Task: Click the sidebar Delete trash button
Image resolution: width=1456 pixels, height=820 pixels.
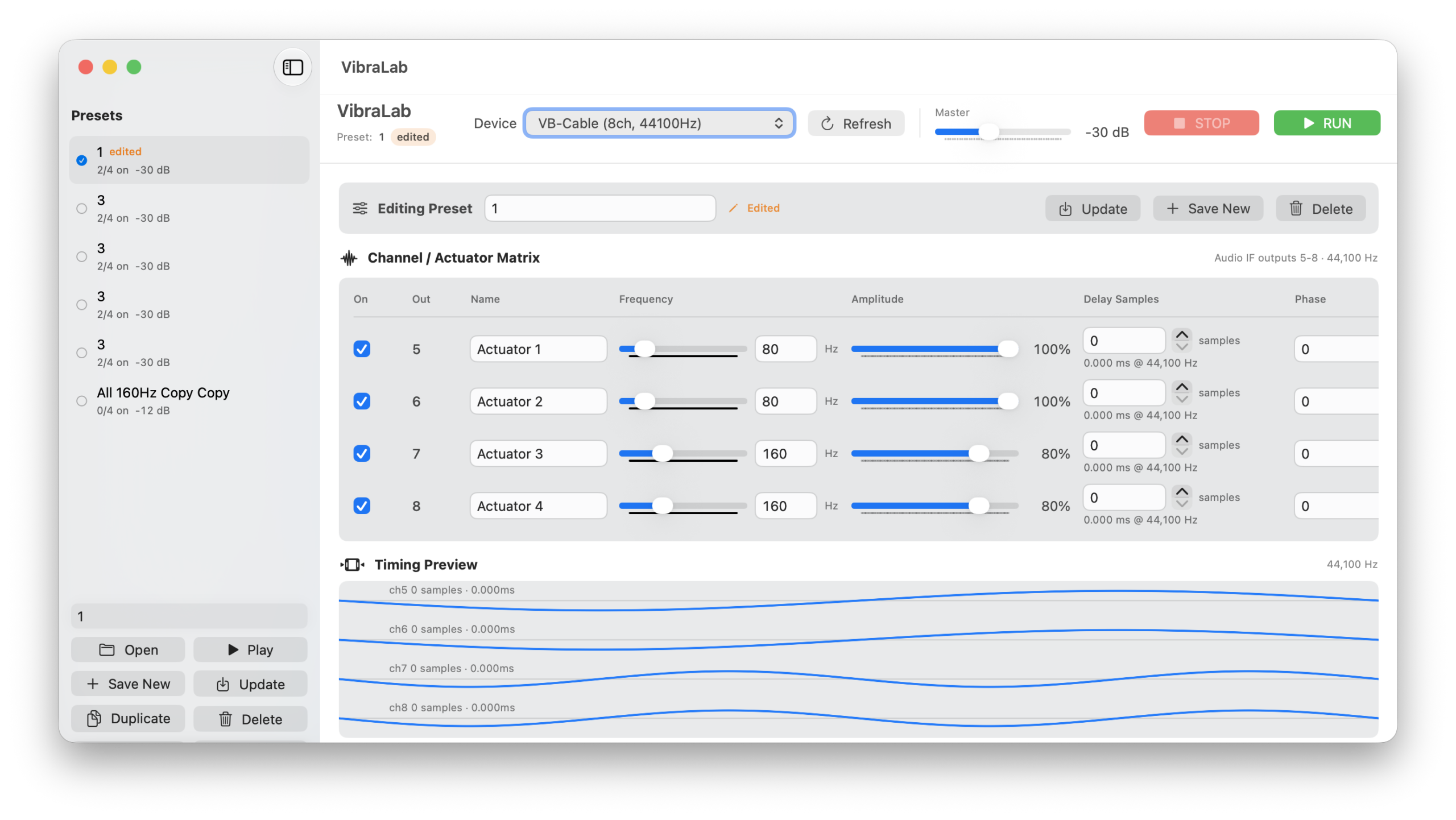Action: [250, 719]
